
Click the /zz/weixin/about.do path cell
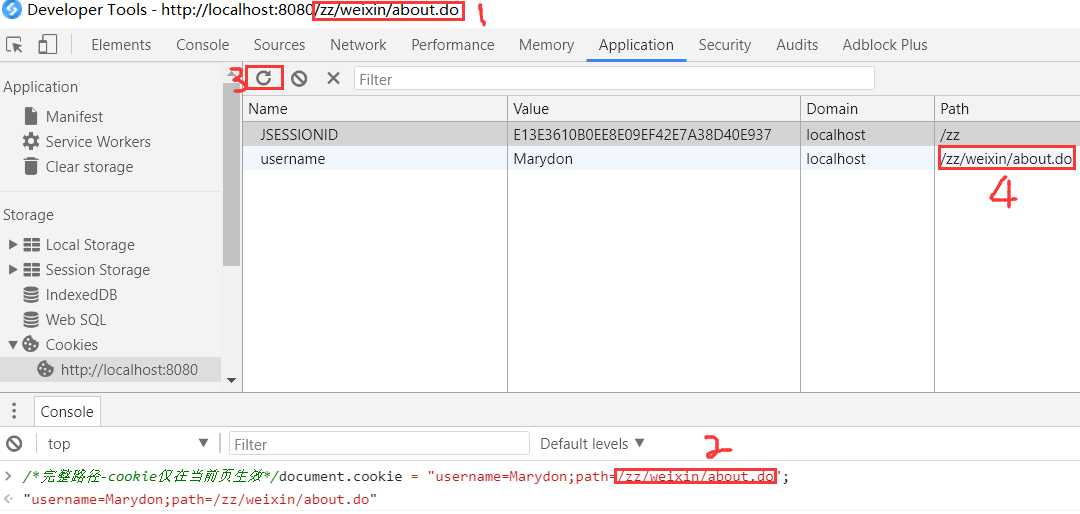tap(1008, 159)
